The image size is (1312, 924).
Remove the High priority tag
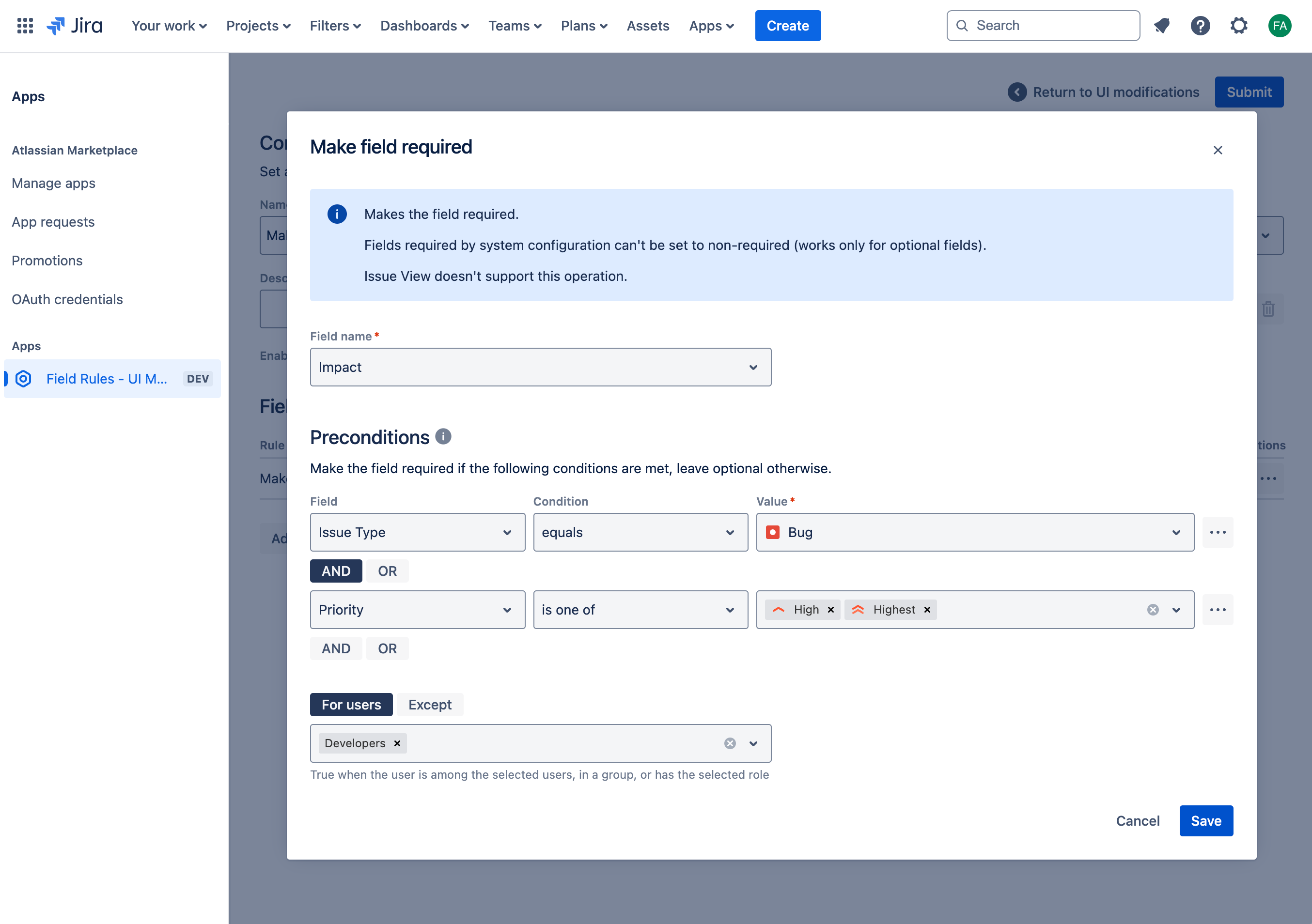tap(831, 610)
